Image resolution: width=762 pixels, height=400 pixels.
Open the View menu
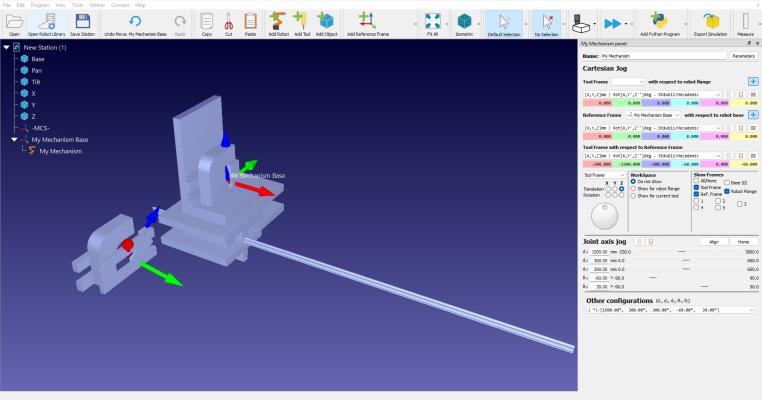pyautogui.click(x=60, y=5)
